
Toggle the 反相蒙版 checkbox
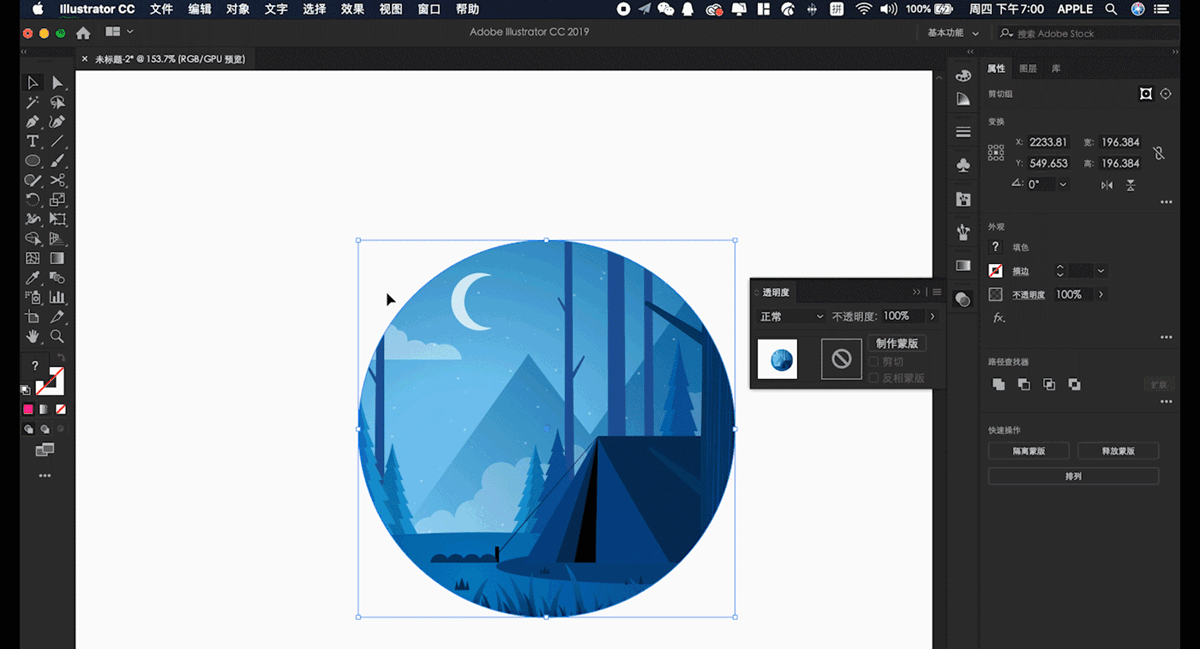click(x=874, y=378)
